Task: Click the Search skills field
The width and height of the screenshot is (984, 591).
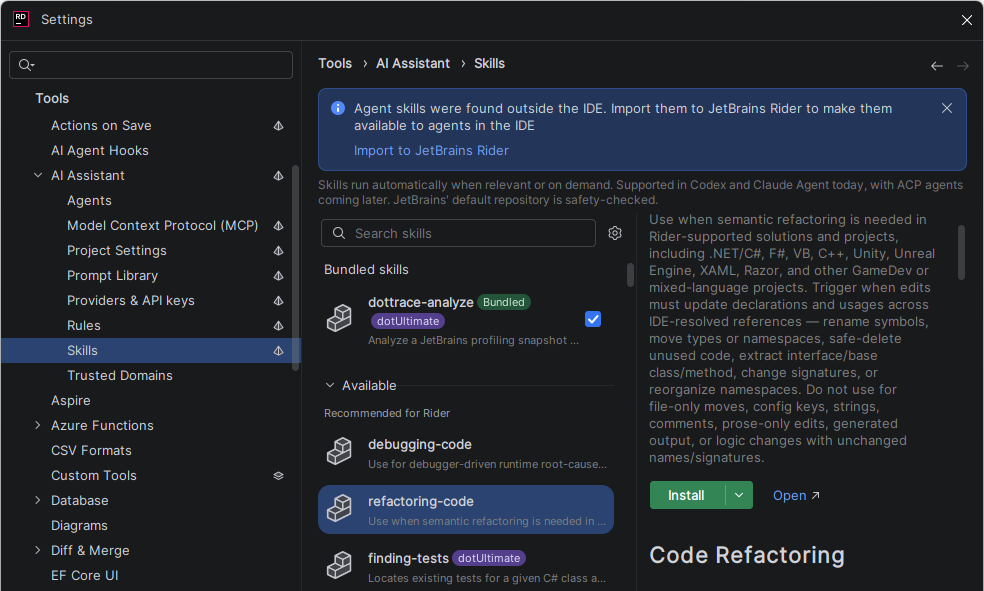Action: pyautogui.click(x=458, y=233)
